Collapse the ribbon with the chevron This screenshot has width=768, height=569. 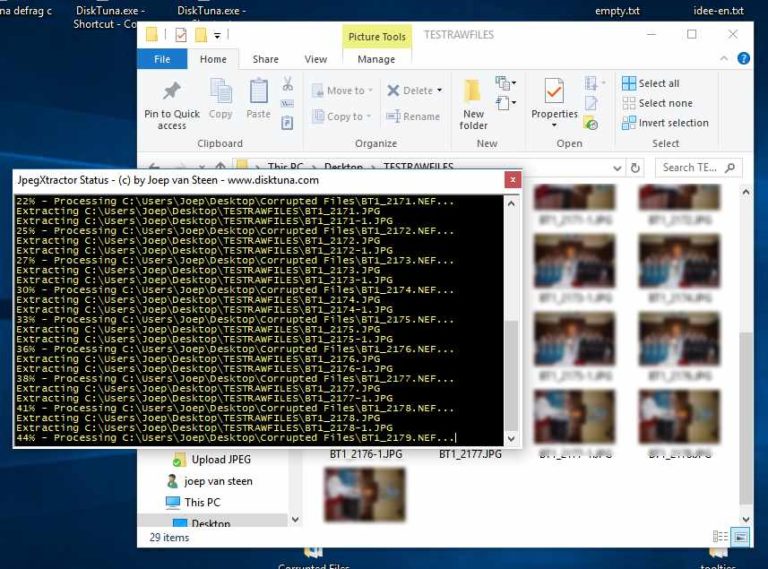(723, 59)
